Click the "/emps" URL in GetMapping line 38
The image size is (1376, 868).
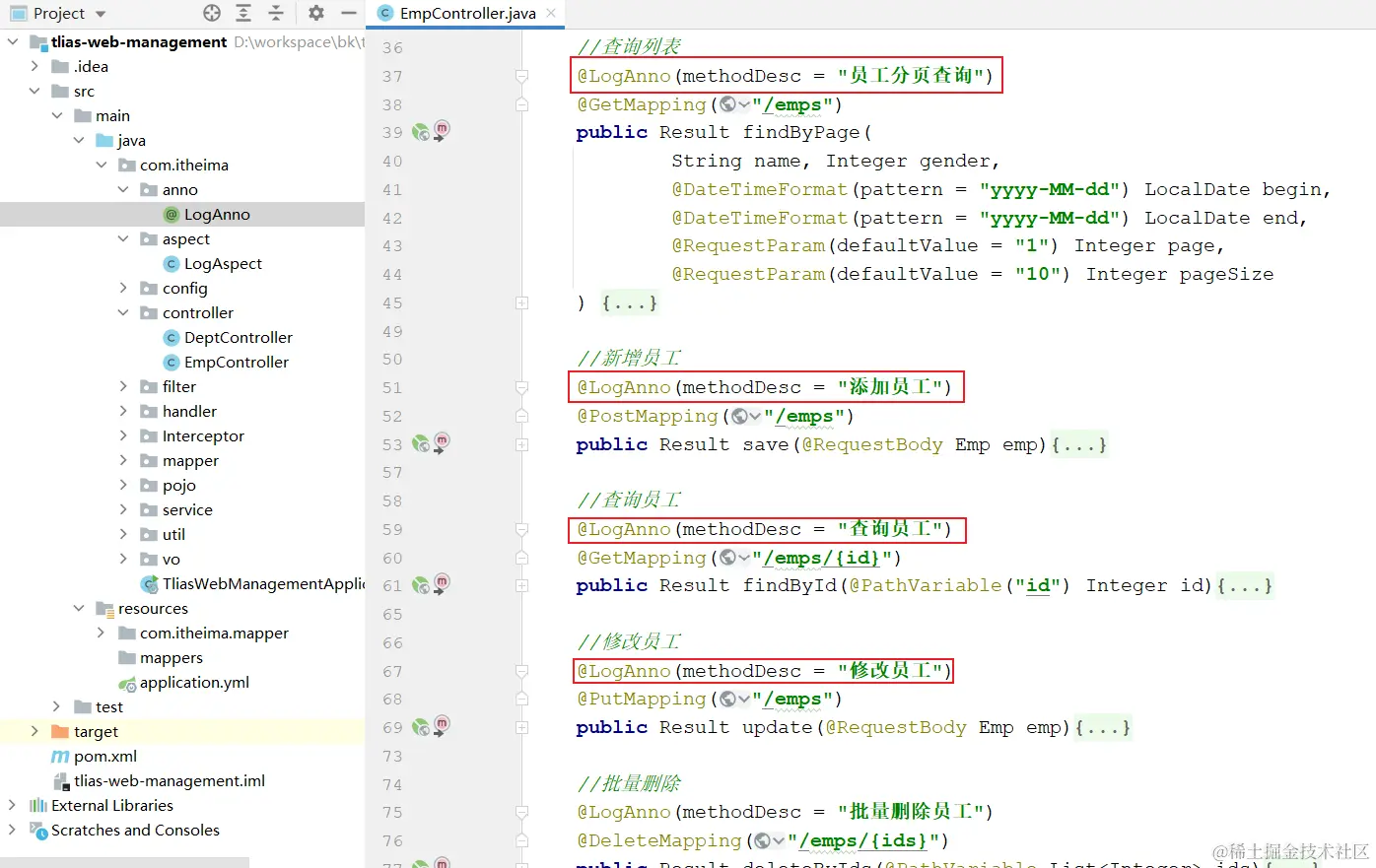pos(791,104)
